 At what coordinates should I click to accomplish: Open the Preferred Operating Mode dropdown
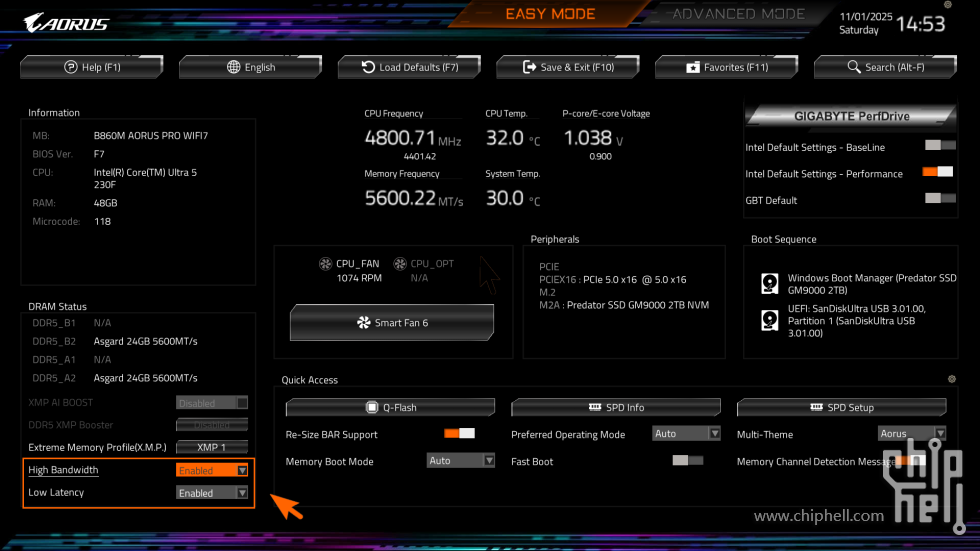[x=686, y=434]
